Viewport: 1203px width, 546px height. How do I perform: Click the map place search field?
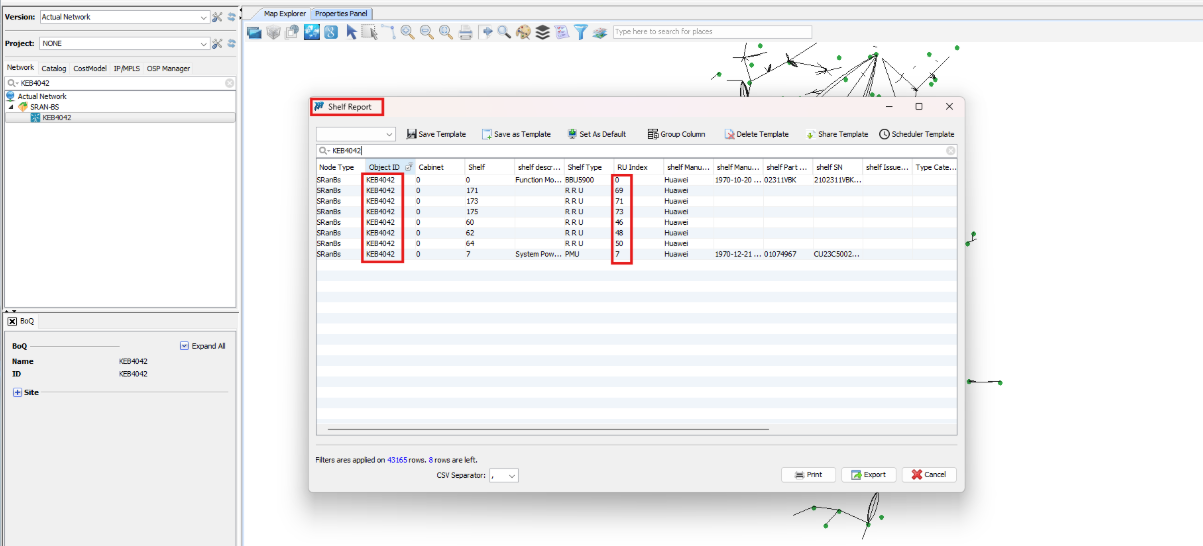(x=712, y=32)
